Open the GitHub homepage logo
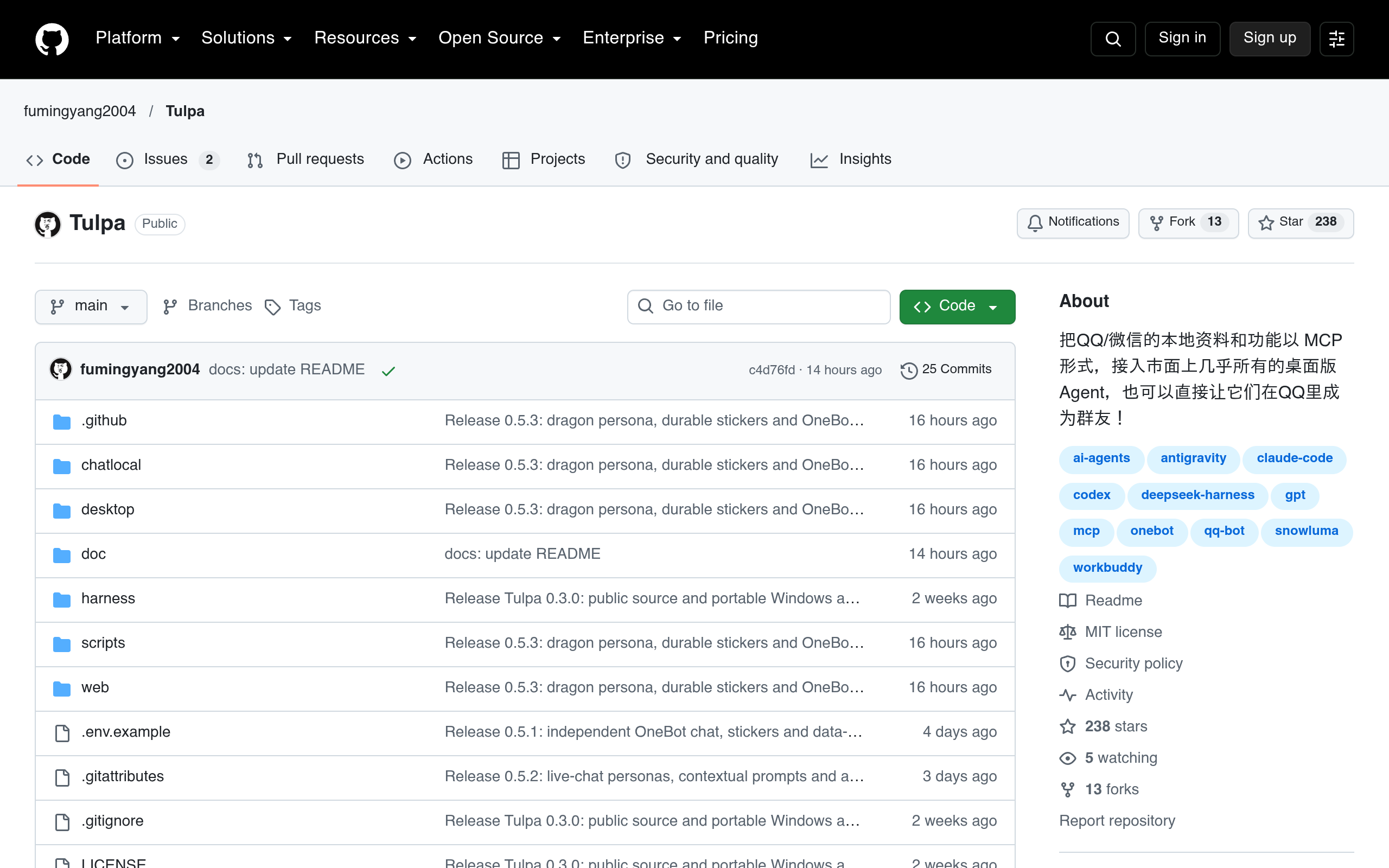Screen dimensions: 1389x868 52,39
